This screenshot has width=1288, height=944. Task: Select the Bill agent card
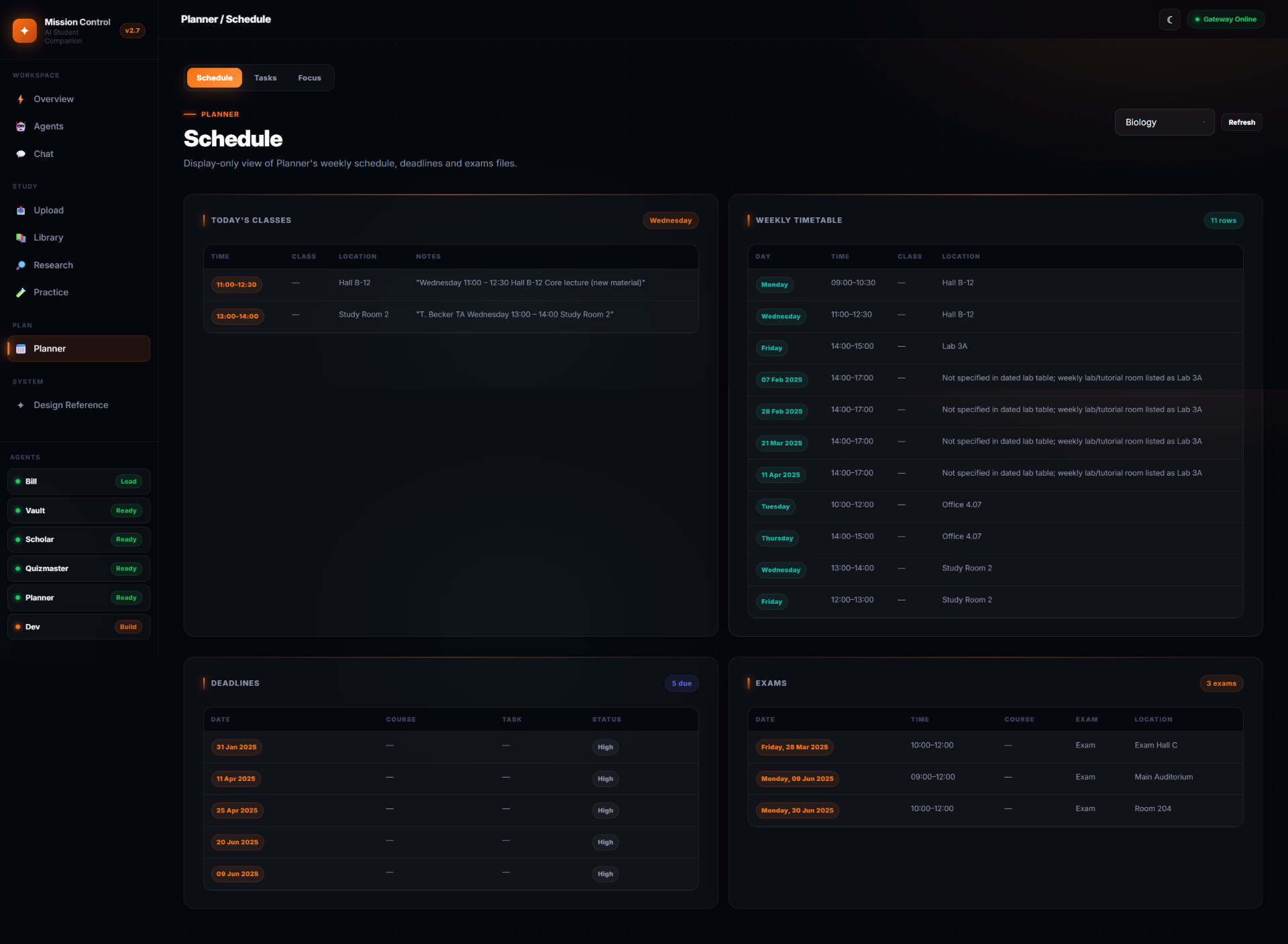[x=78, y=482]
